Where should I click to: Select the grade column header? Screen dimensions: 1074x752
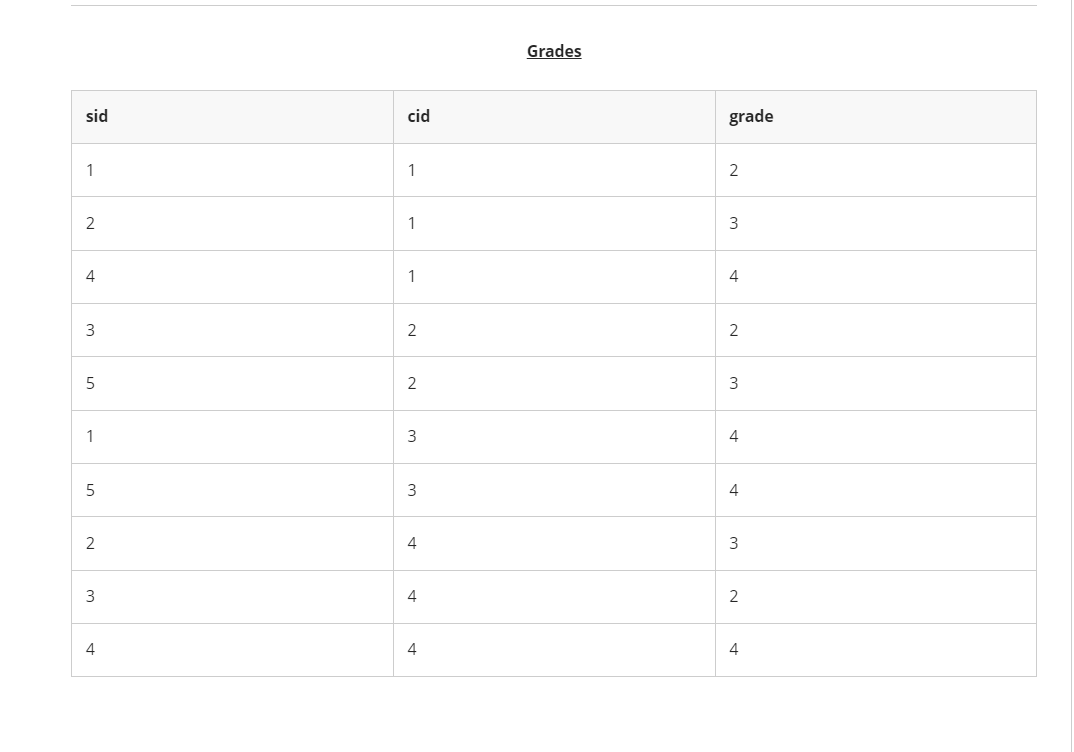point(875,116)
